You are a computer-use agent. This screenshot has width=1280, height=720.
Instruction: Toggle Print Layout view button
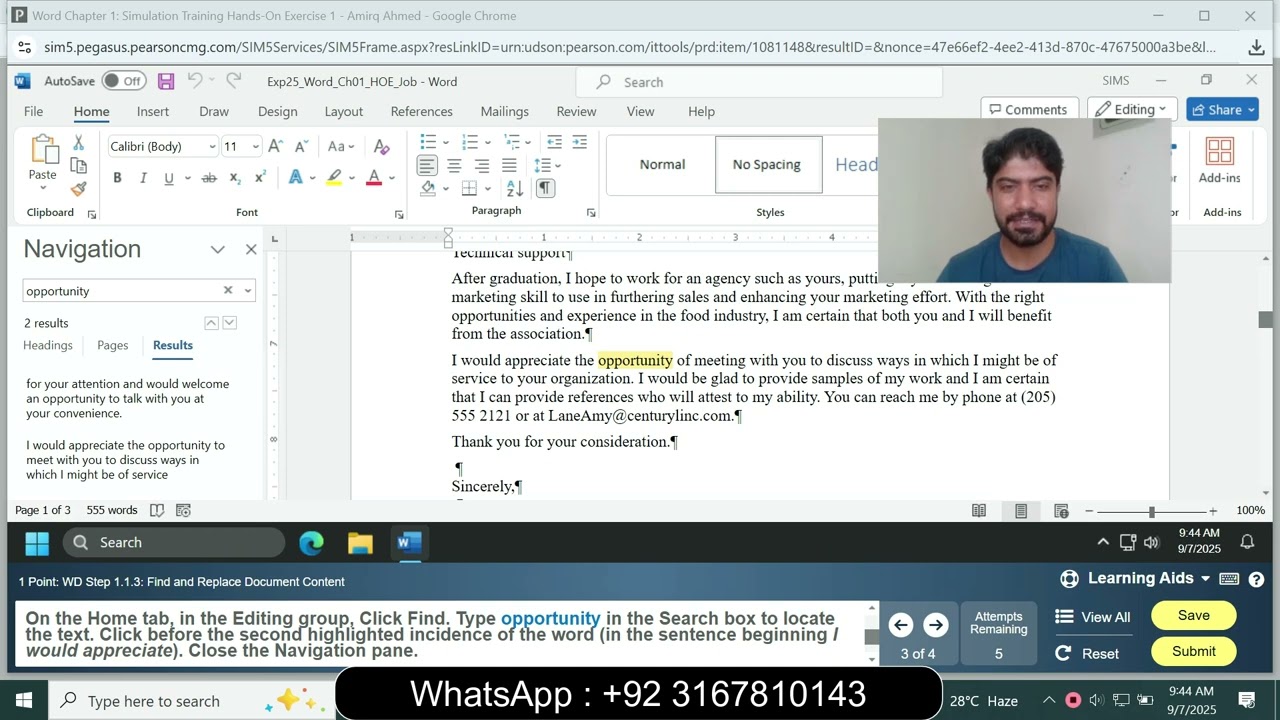point(1020,511)
